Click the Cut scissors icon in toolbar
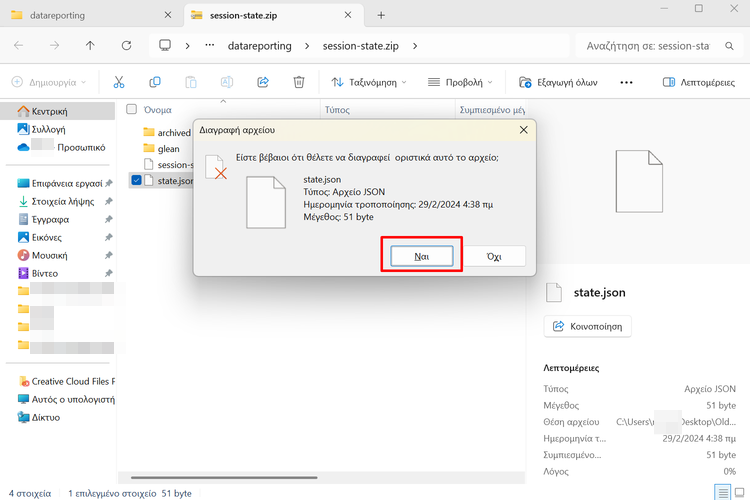This screenshot has width=750, height=500. (119, 82)
